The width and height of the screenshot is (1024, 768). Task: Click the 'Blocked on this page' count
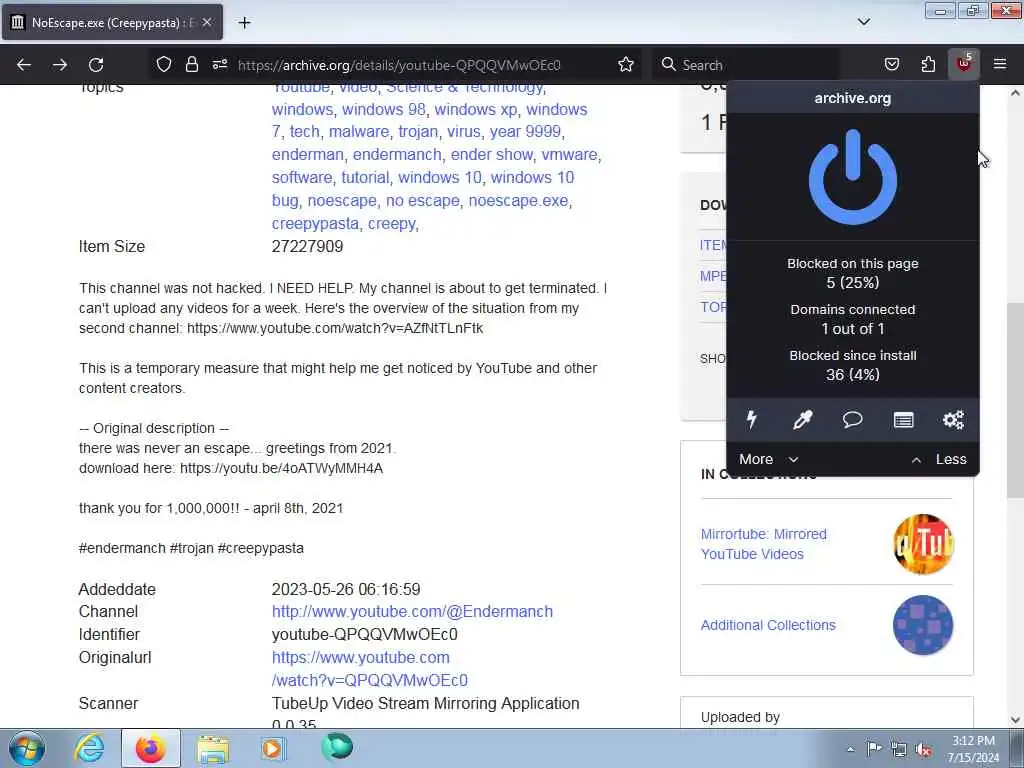click(852, 283)
